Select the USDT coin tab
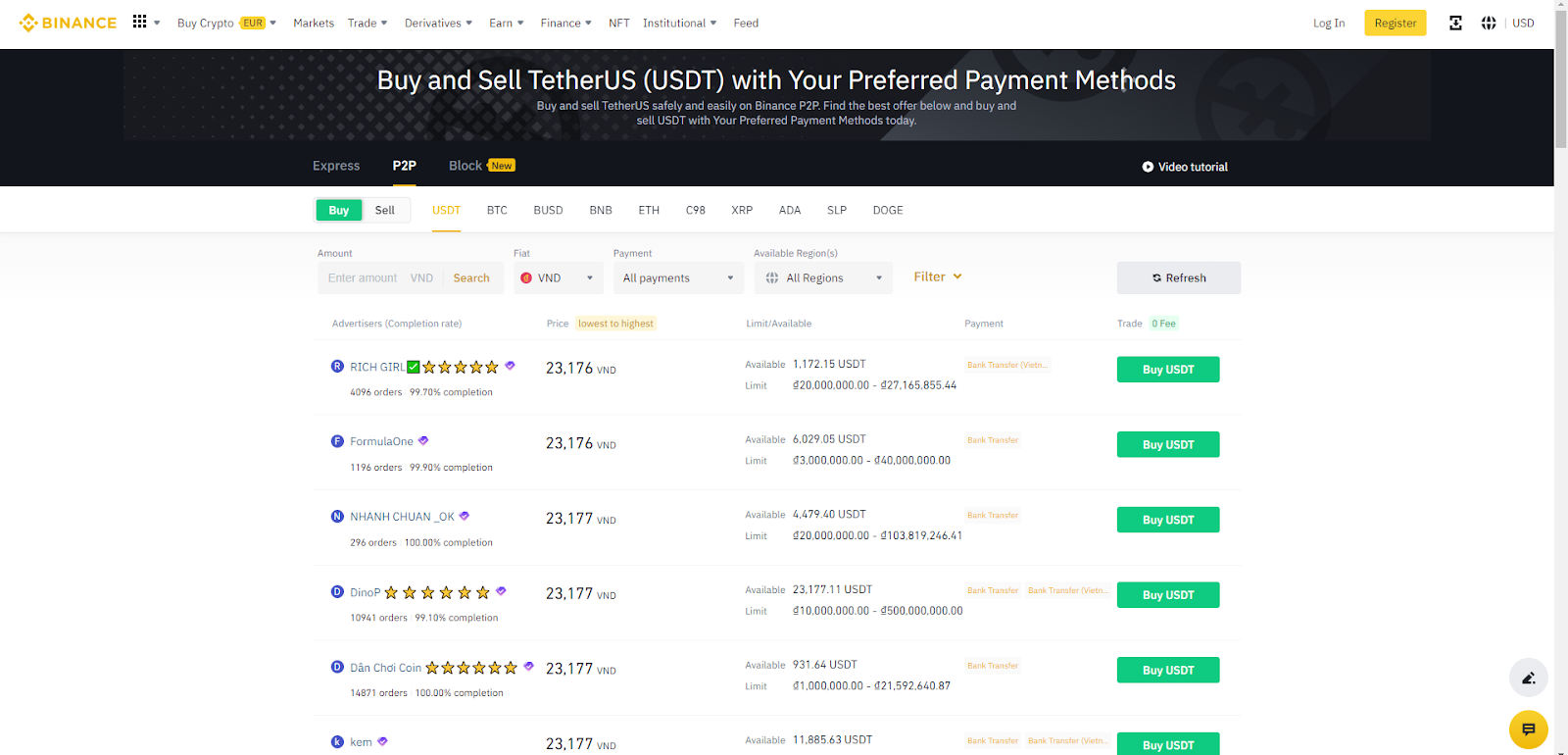The image size is (1568, 755). click(446, 210)
